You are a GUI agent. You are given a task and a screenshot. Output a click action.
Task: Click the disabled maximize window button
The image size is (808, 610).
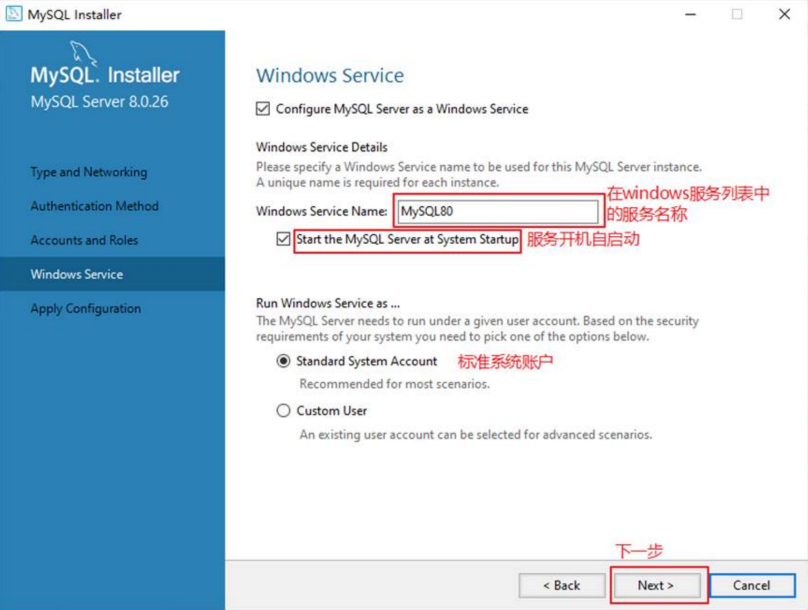737,14
